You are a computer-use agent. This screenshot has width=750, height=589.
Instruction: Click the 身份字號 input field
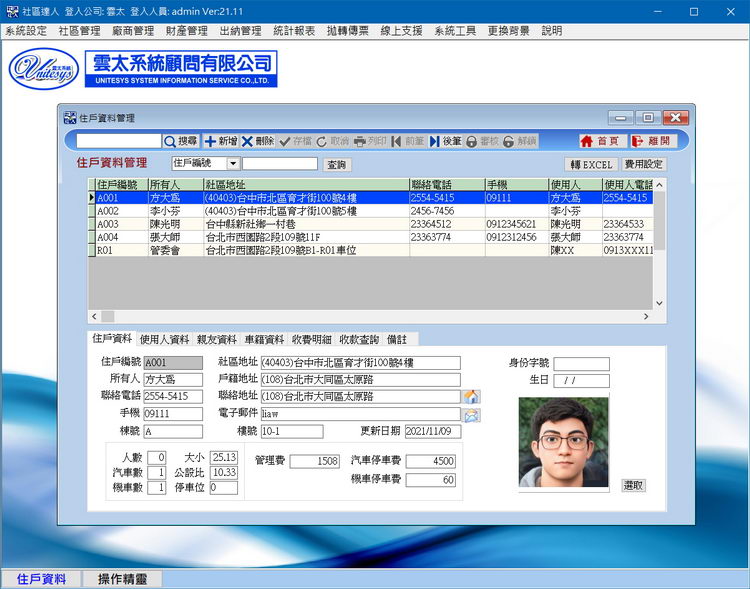[581, 364]
